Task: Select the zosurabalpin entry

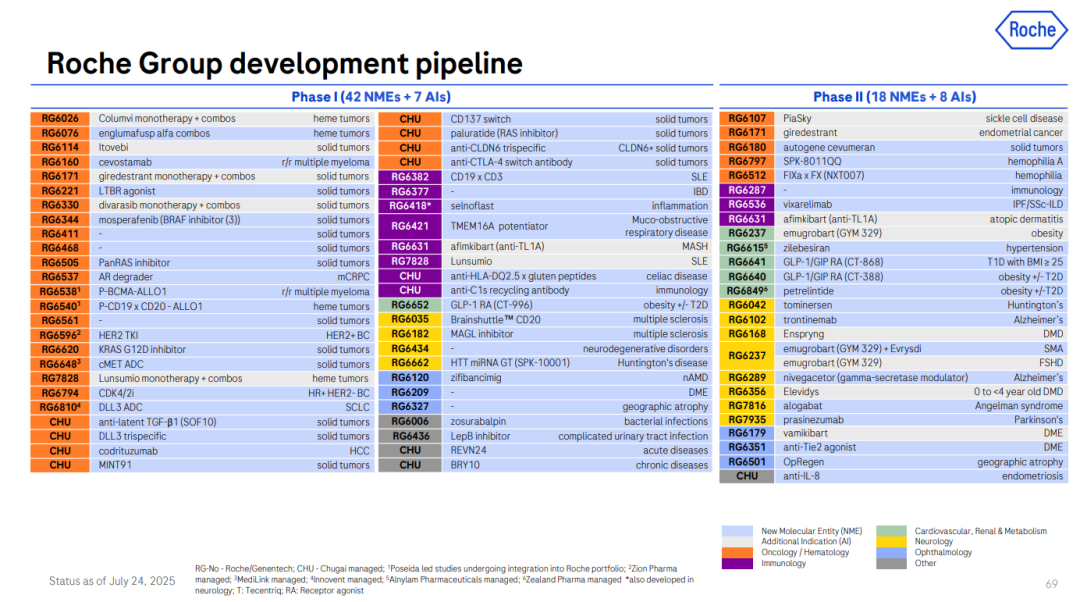Action: coord(478,422)
